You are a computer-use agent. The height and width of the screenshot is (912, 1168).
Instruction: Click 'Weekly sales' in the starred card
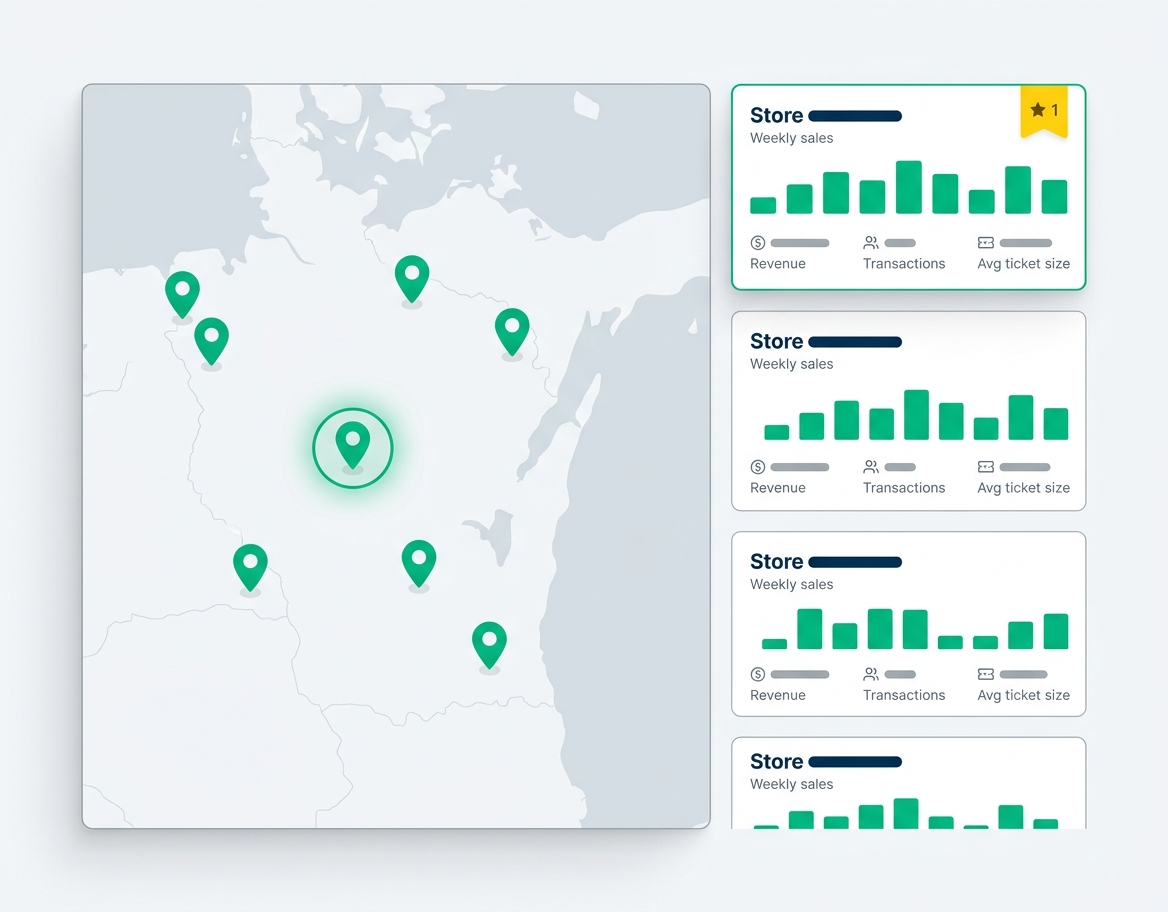791,138
